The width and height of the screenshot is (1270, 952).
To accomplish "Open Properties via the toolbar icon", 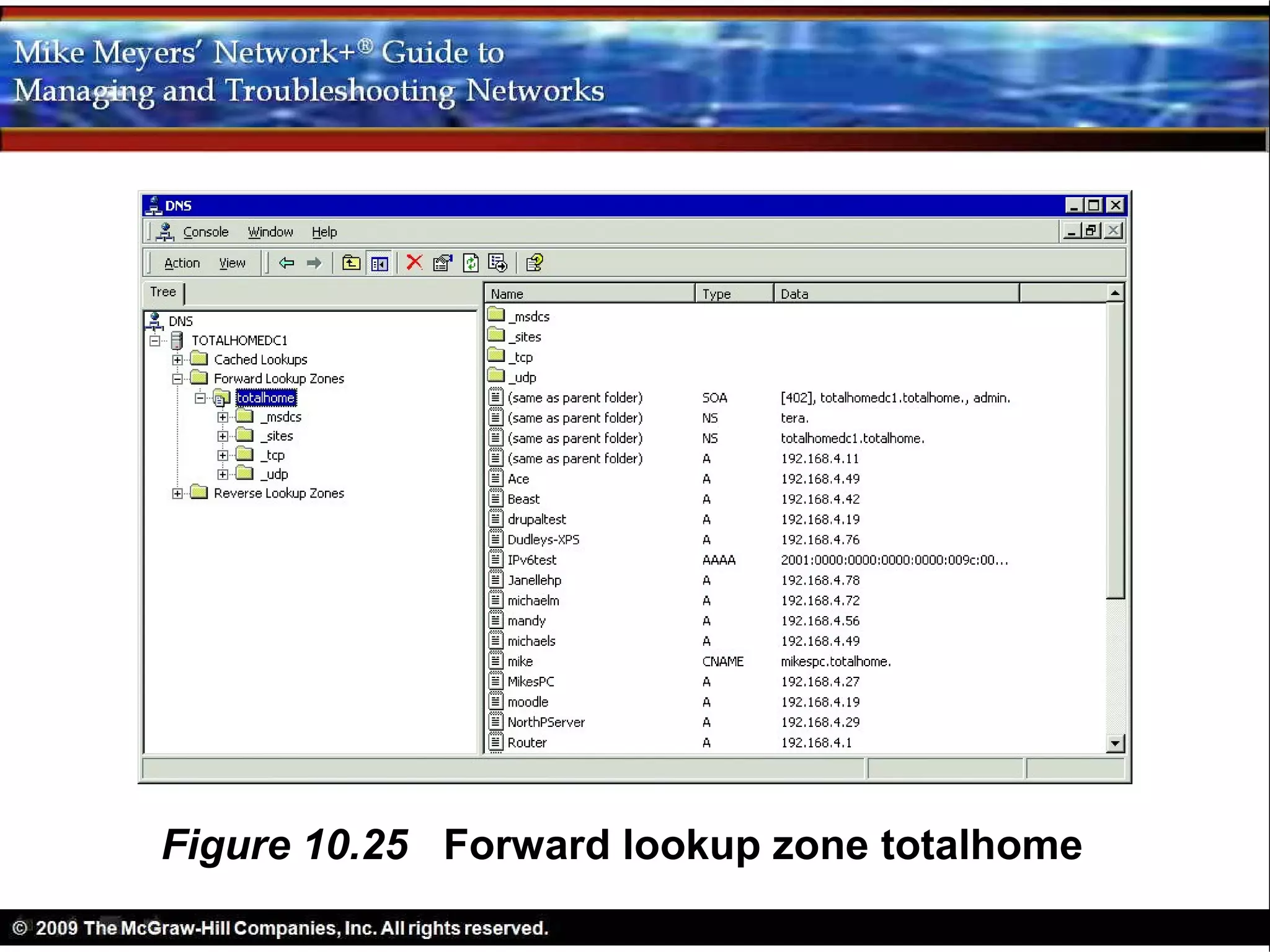I will [443, 263].
